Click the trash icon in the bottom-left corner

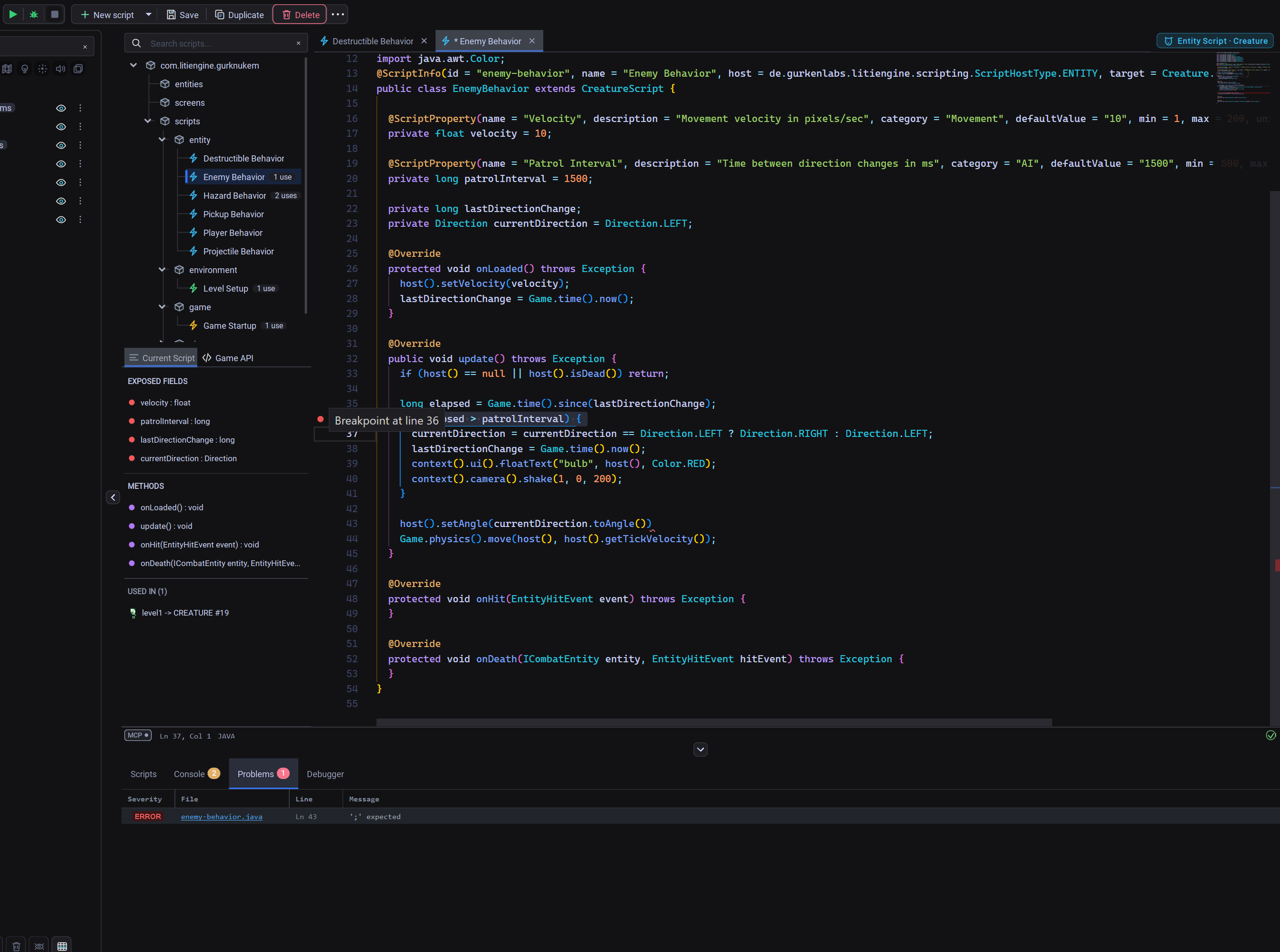click(x=16, y=946)
